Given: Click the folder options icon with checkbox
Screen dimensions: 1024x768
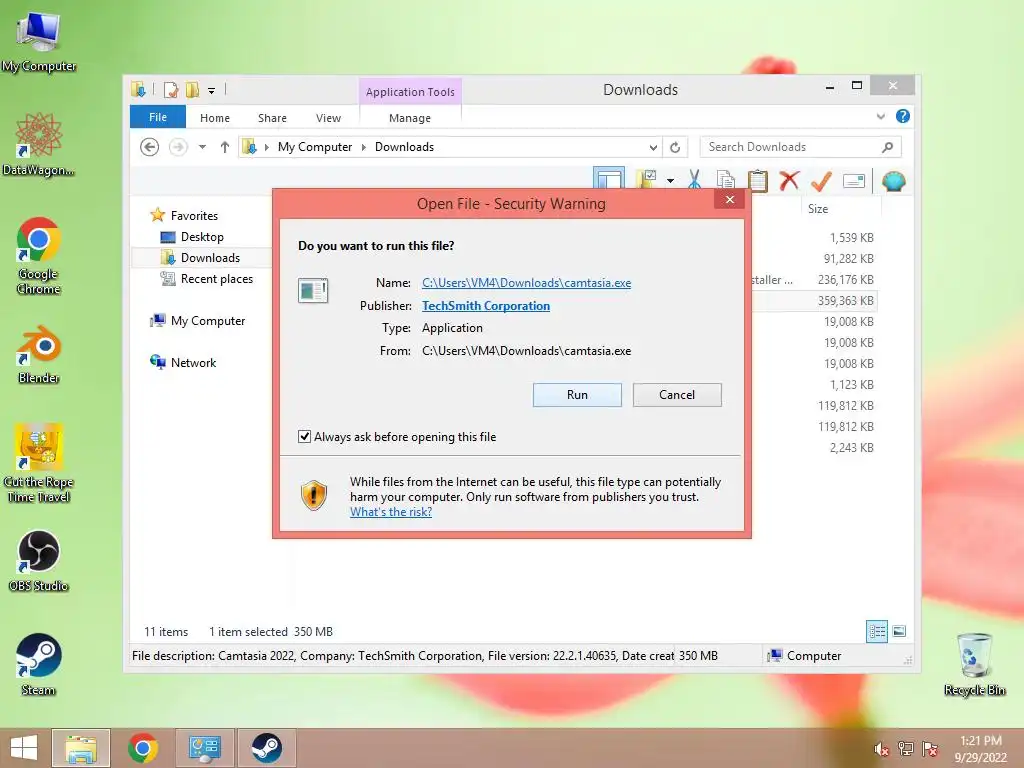Looking at the screenshot, I should click(x=646, y=180).
